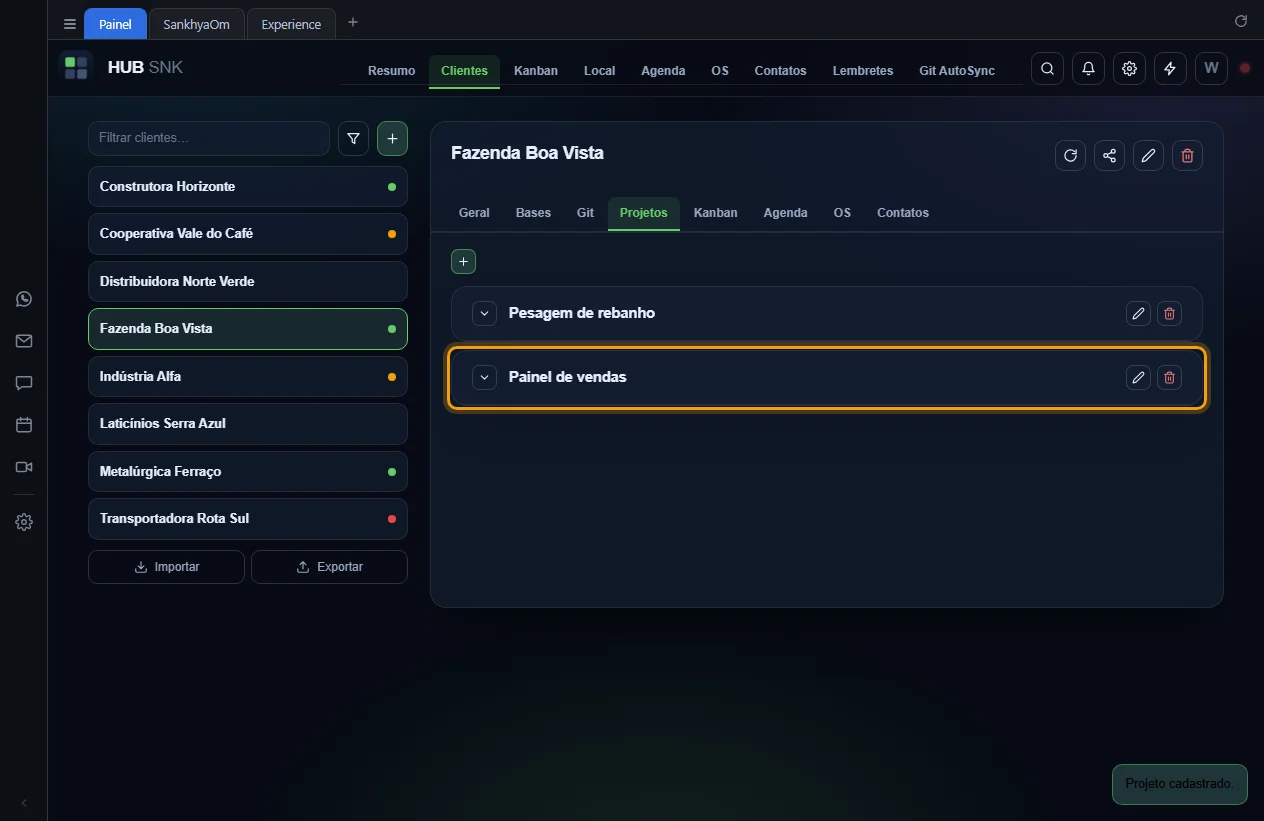Open the Local navigation tab
This screenshot has height=821, width=1264.
599,71
